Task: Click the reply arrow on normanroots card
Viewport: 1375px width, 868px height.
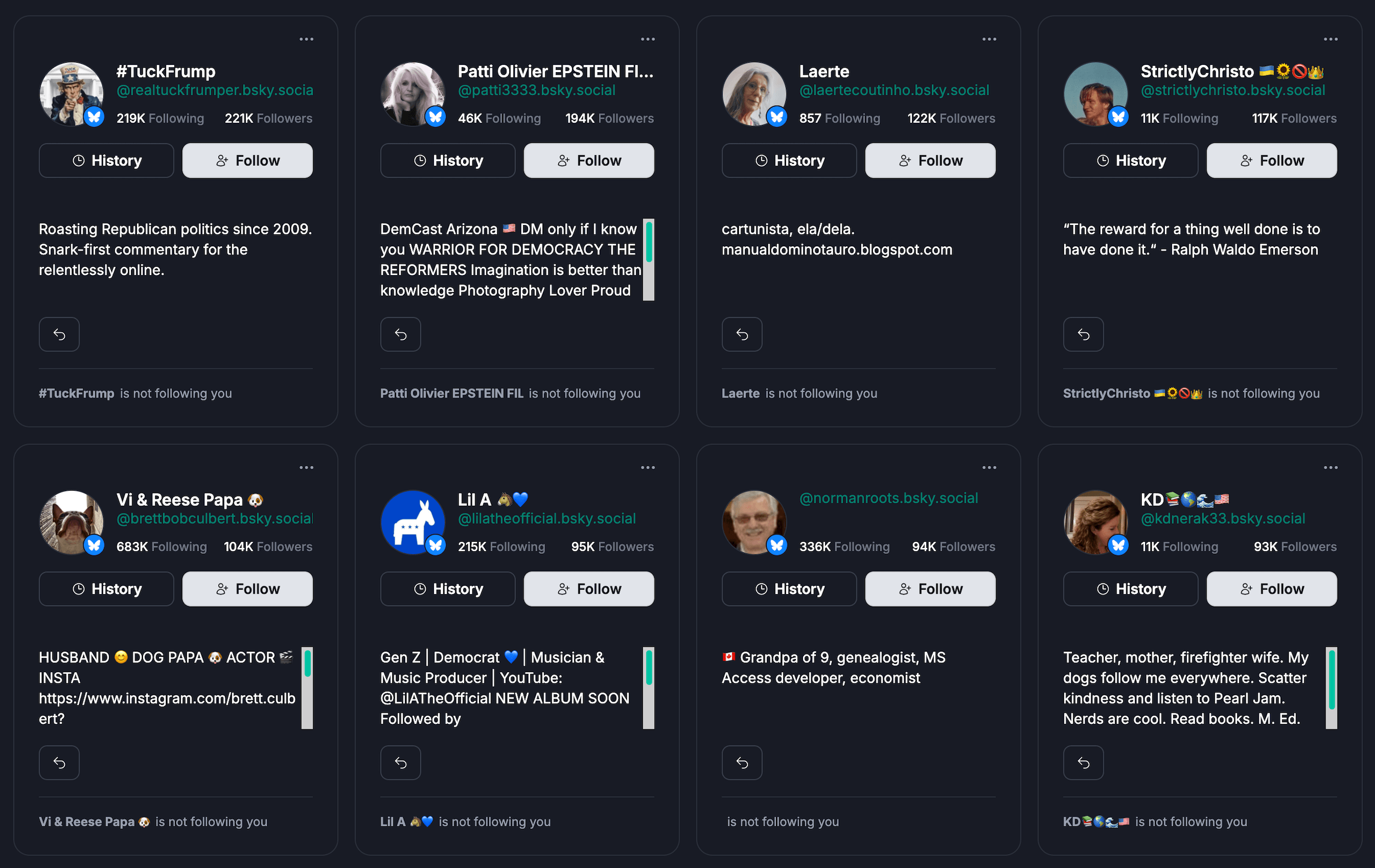Action: point(742,762)
